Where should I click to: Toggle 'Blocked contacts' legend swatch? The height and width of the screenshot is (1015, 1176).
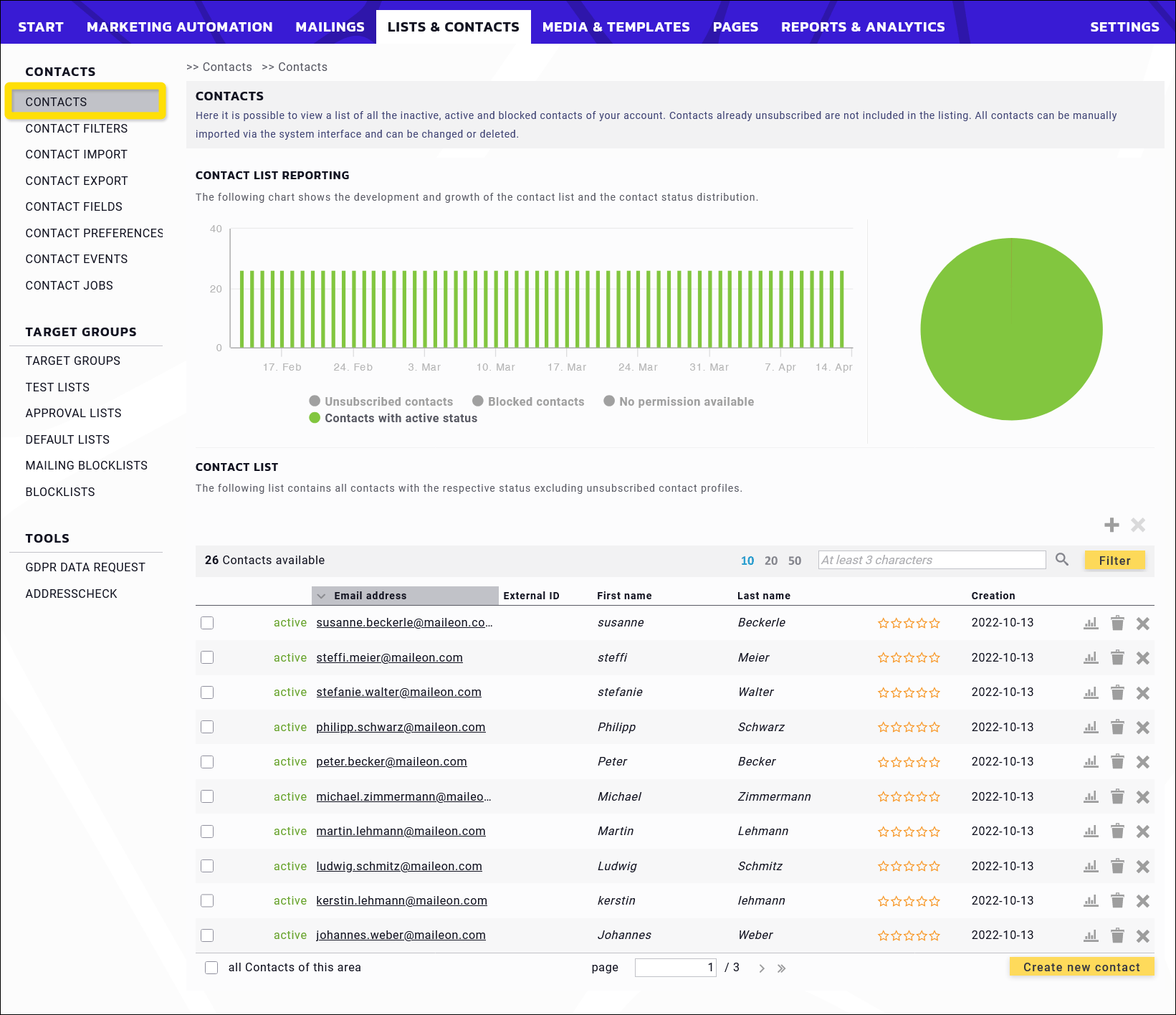(x=478, y=401)
